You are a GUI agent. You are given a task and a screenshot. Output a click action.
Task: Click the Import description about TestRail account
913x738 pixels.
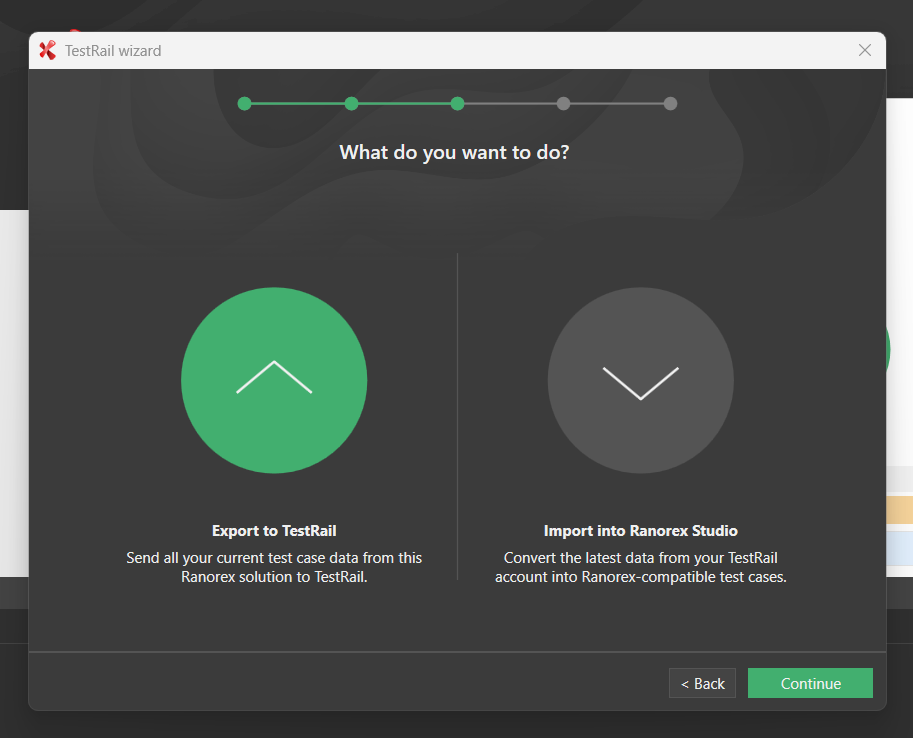tap(640, 567)
